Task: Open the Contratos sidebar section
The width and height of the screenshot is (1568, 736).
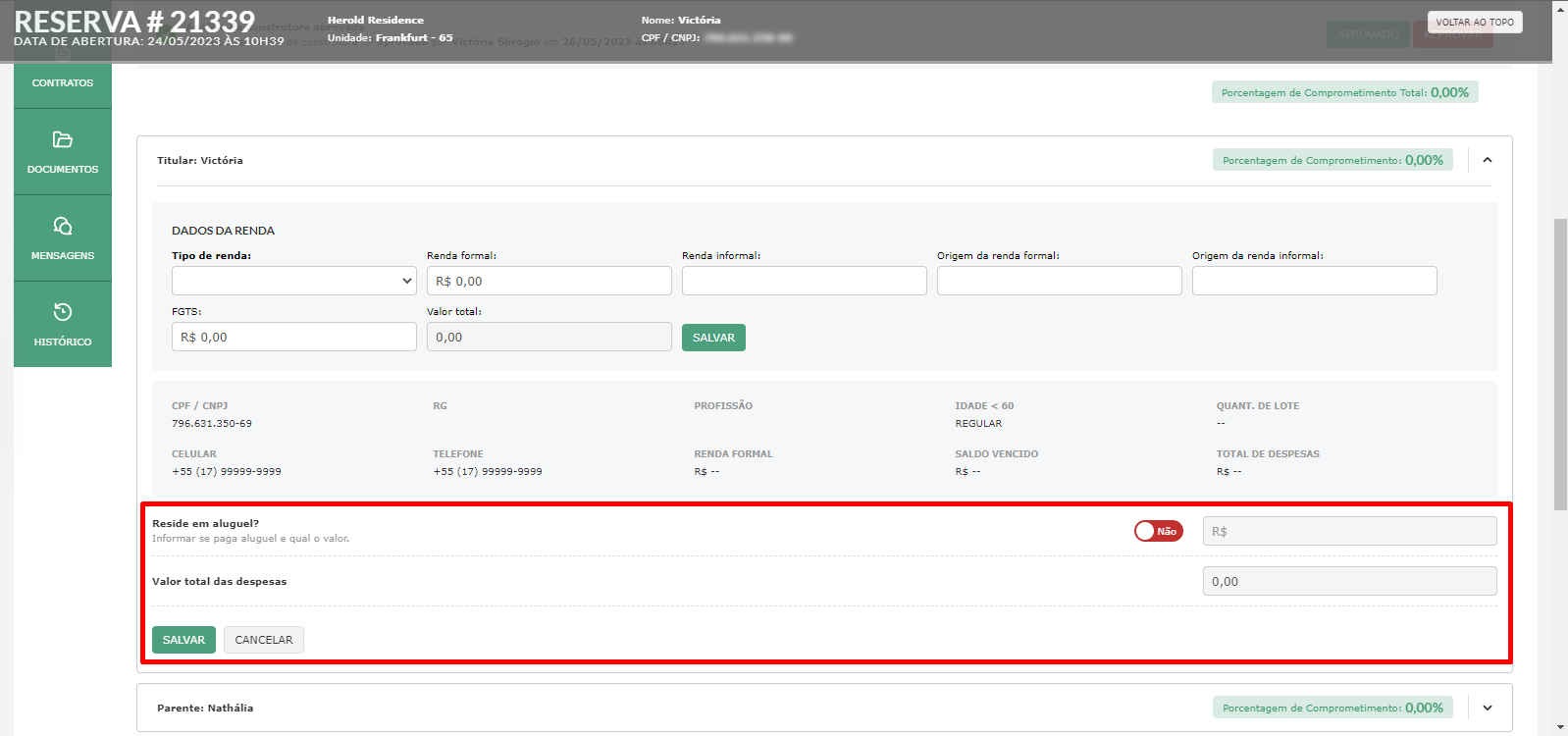Action: point(63,83)
